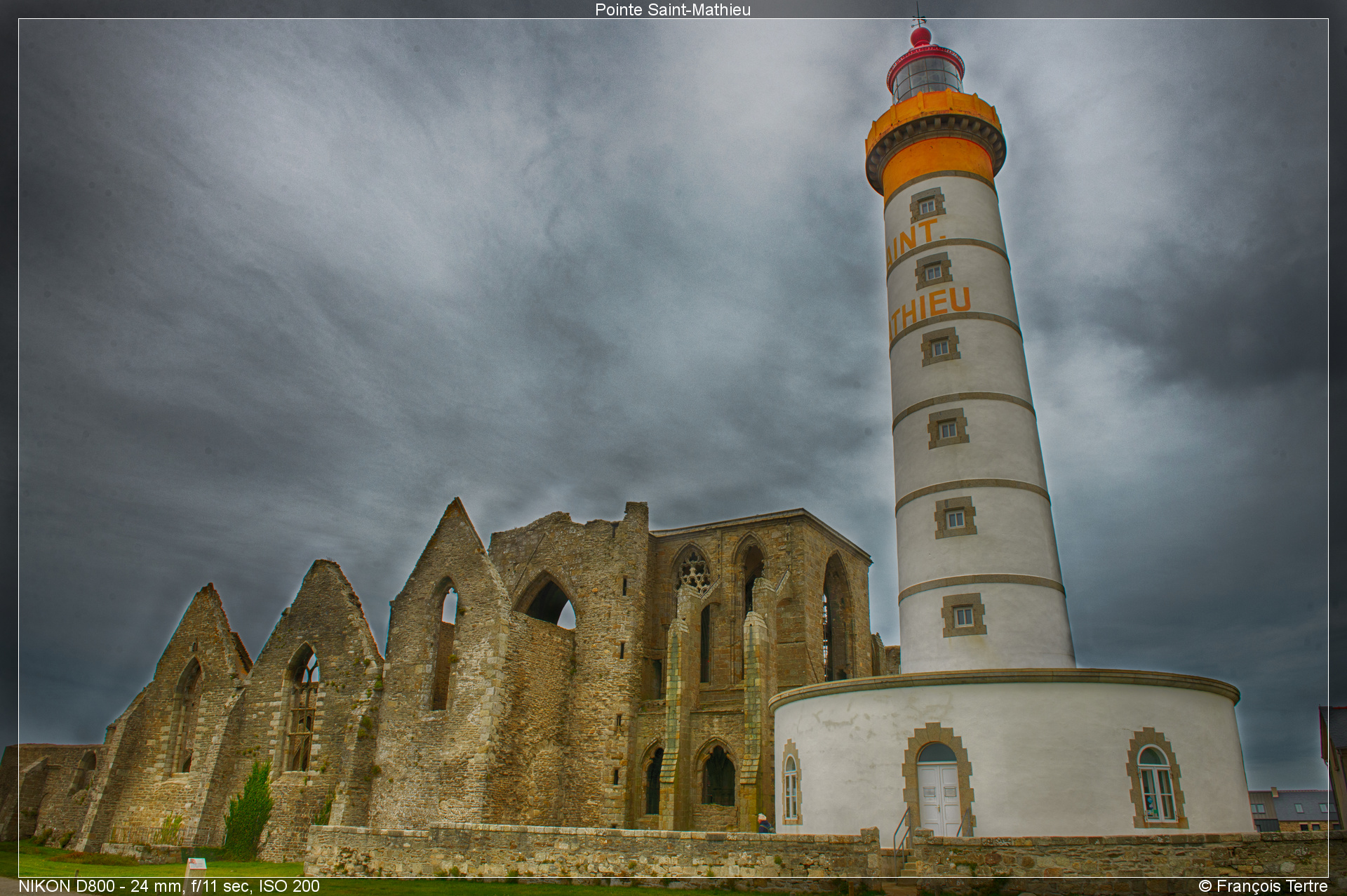Click the "Pointe Saint-Mathieu" title text

coord(673,10)
